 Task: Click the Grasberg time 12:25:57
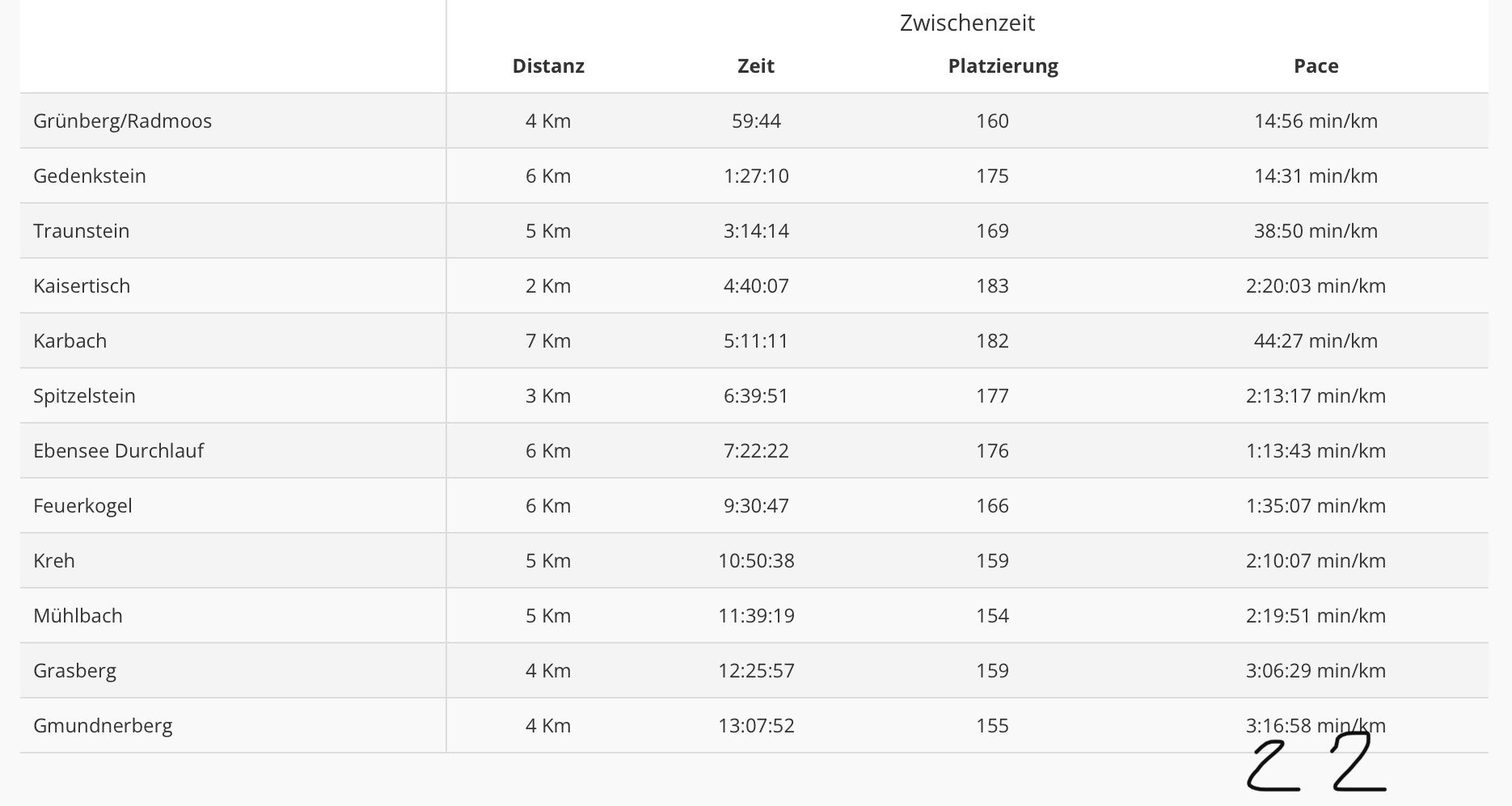pyautogui.click(x=756, y=671)
